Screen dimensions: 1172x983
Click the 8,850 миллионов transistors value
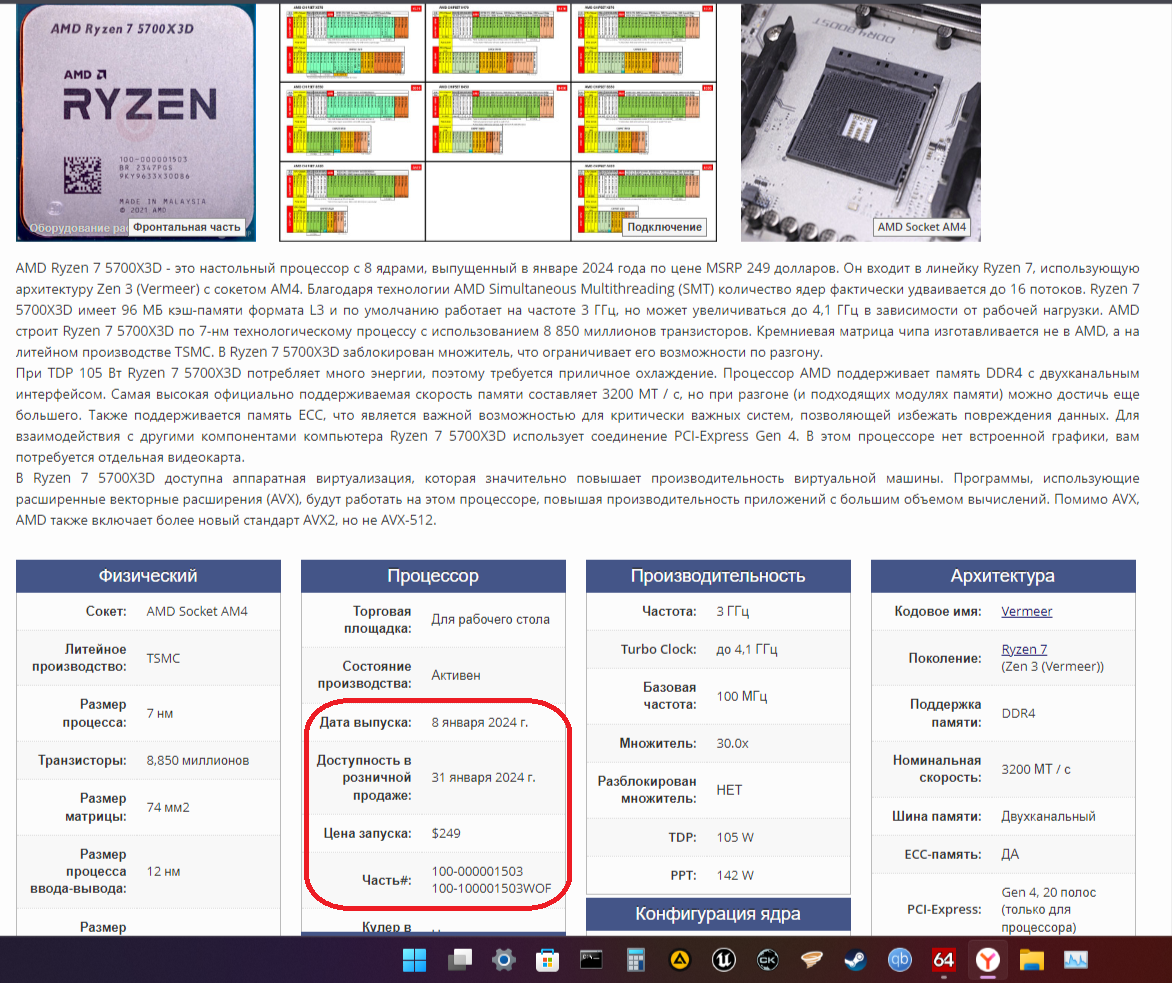click(x=198, y=760)
